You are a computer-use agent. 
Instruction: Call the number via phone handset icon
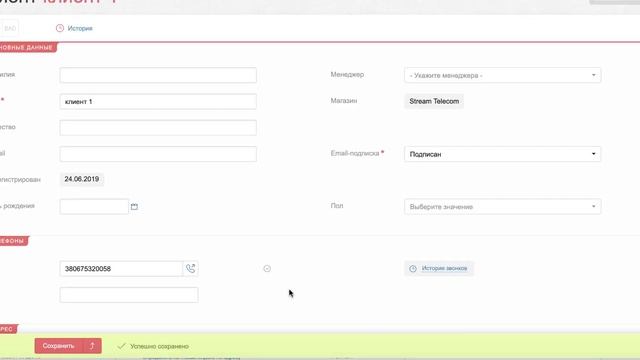click(x=191, y=269)
